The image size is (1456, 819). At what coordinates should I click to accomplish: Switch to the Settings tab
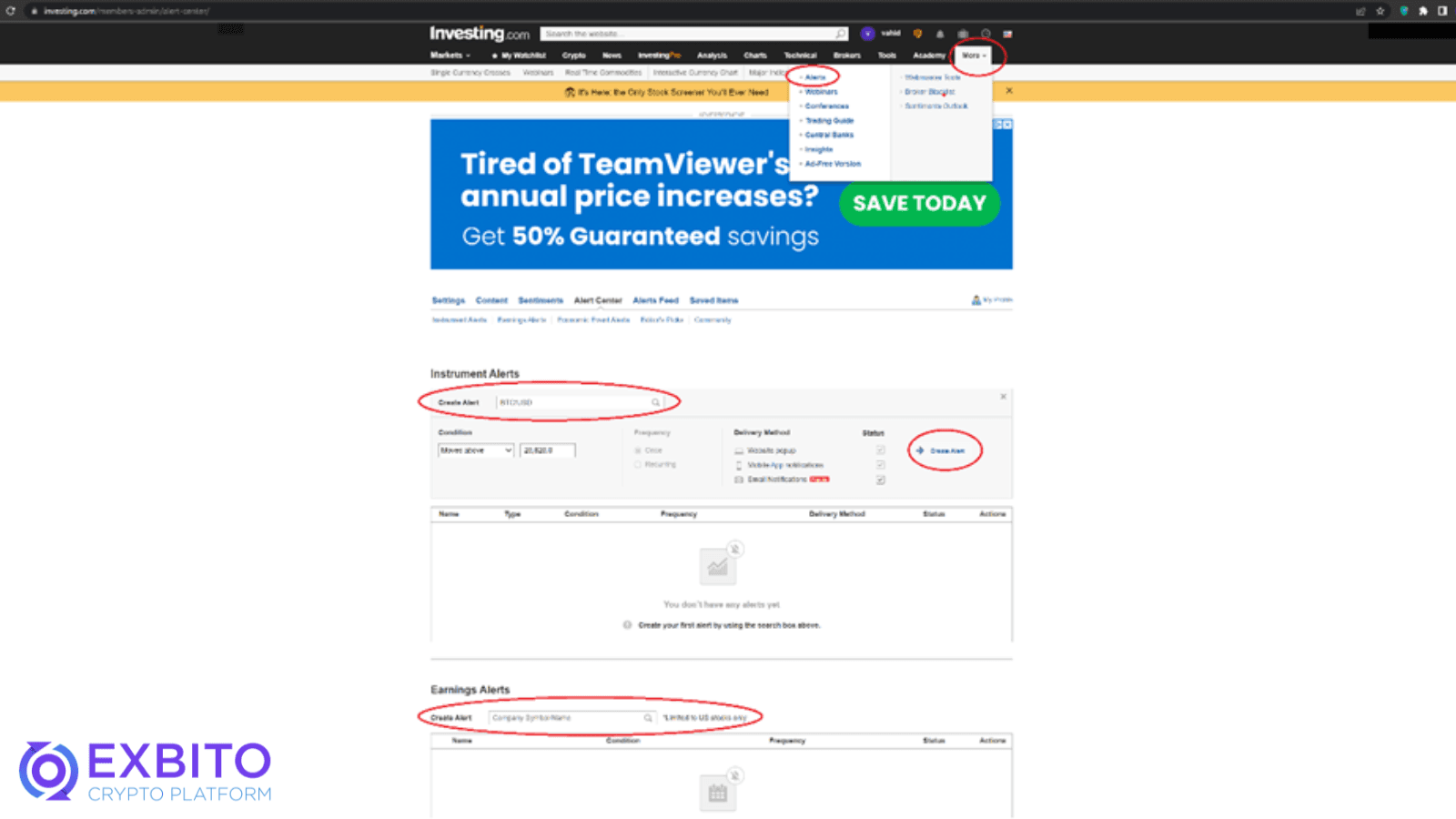448,300
